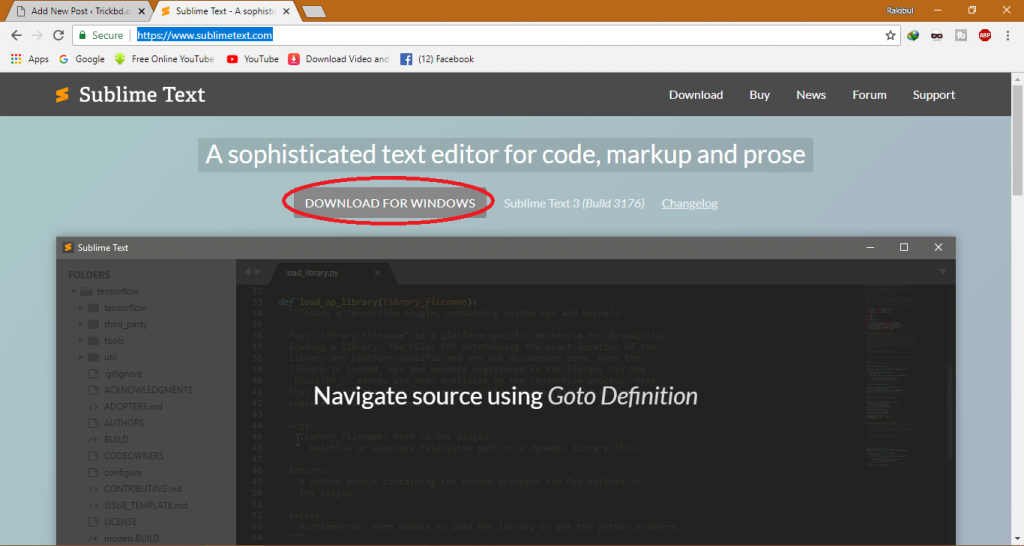Select the LICENSE file
Viewport: 1024px width, 546px height.
[x=121, y=522]
